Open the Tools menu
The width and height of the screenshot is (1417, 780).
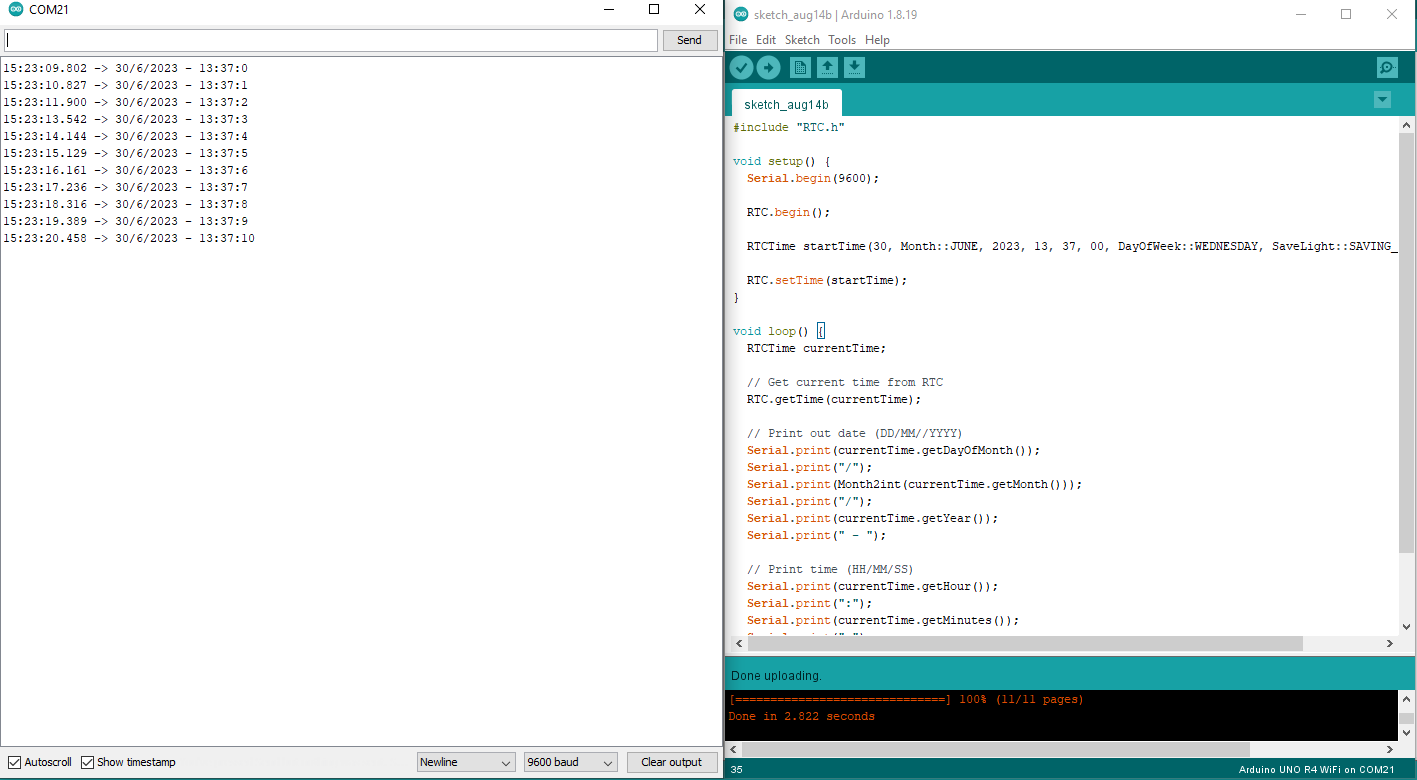842,40
